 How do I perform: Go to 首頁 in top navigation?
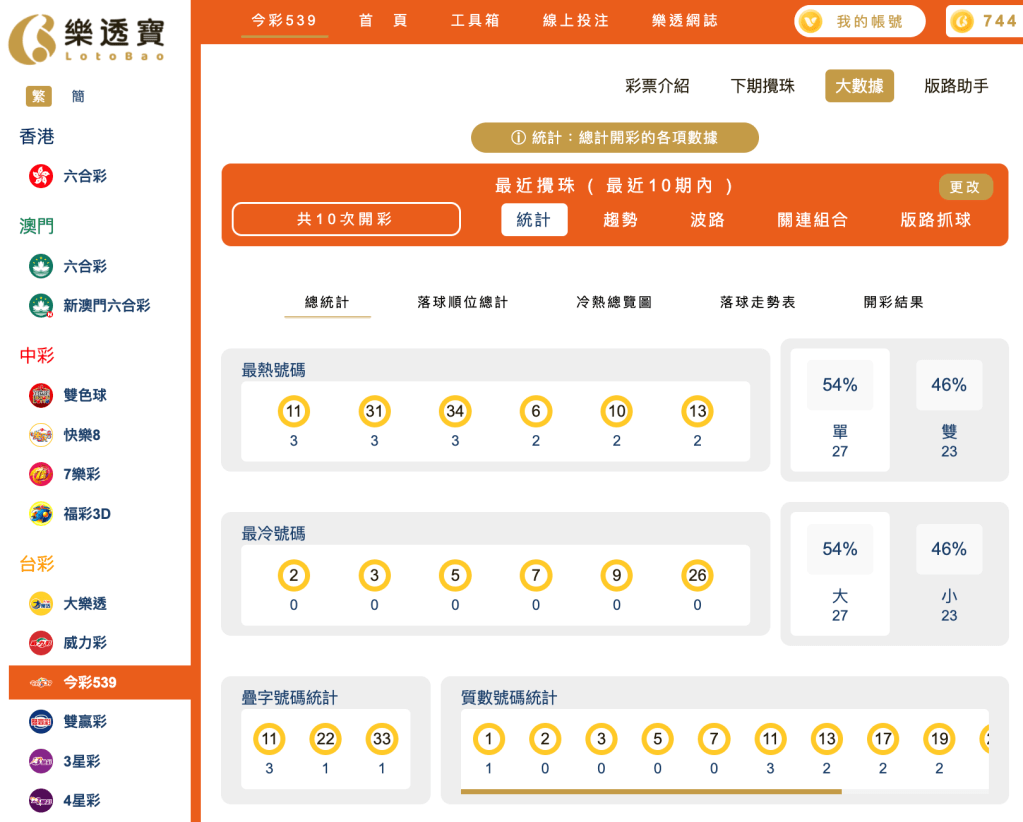pos(384,21)
